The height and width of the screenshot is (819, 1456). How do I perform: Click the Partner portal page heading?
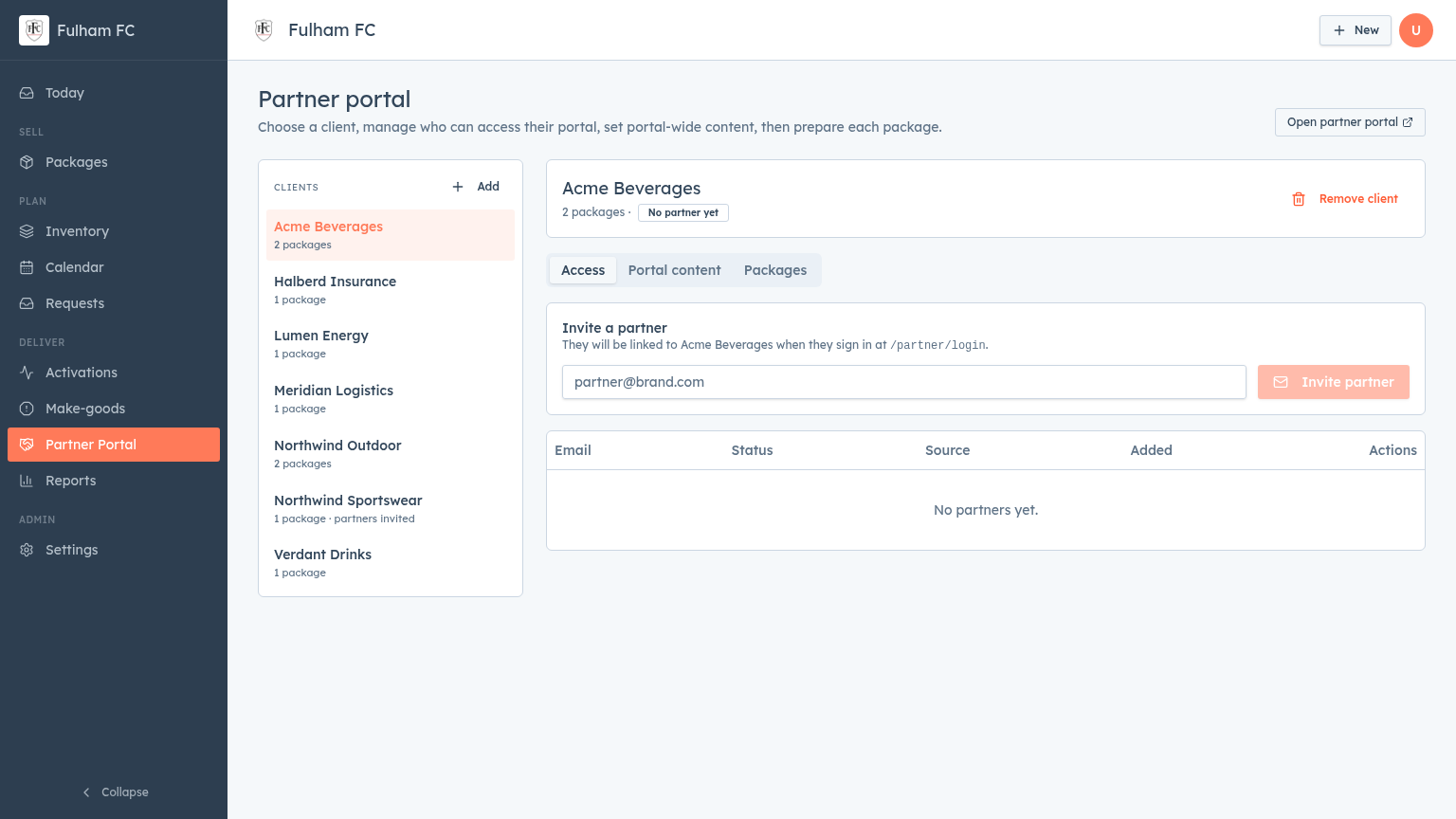coord(335,100)
